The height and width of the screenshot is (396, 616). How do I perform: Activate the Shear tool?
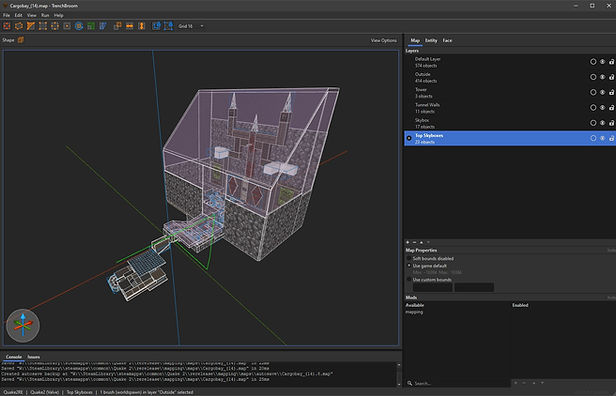point(103,26)
